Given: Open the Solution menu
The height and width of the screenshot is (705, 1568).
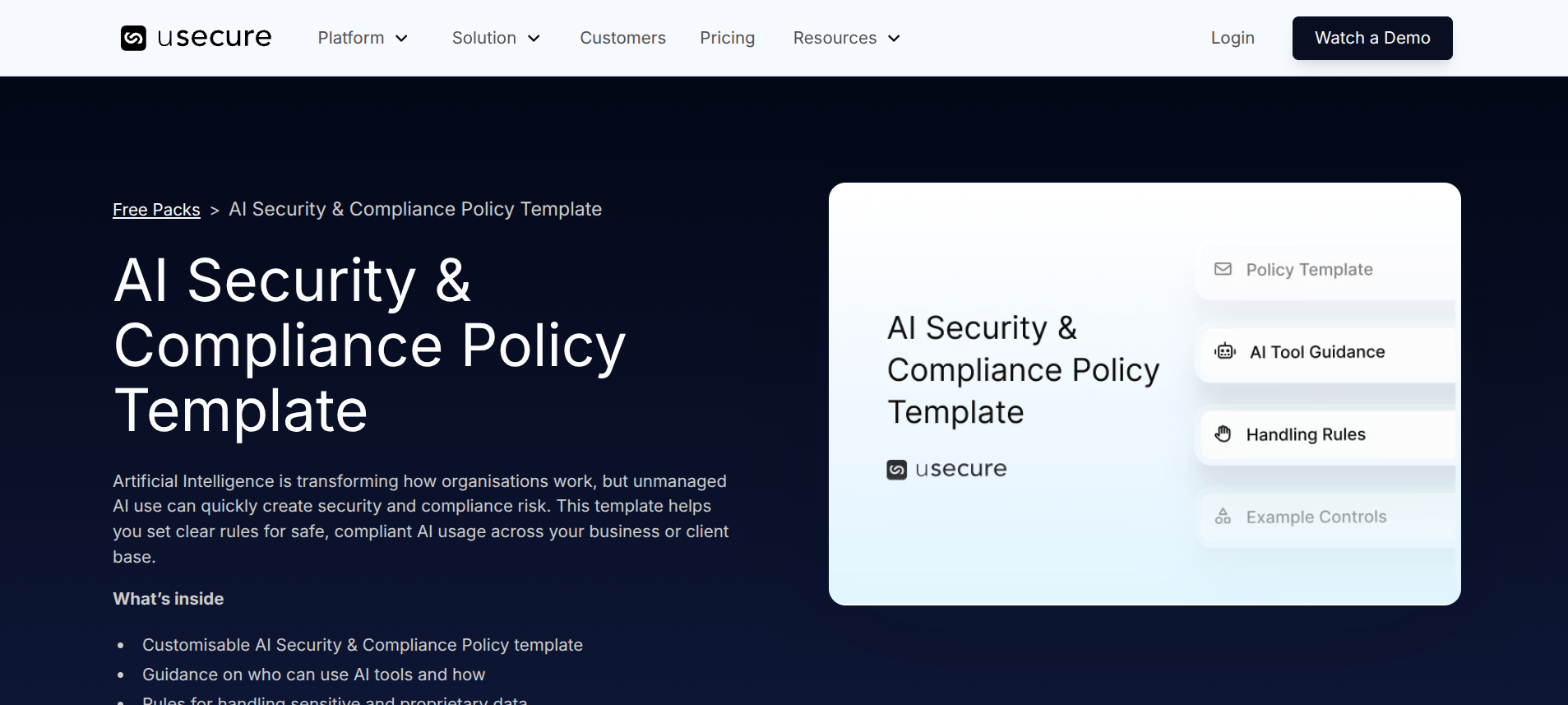Looking at the screenshot, I should [484, 38].
